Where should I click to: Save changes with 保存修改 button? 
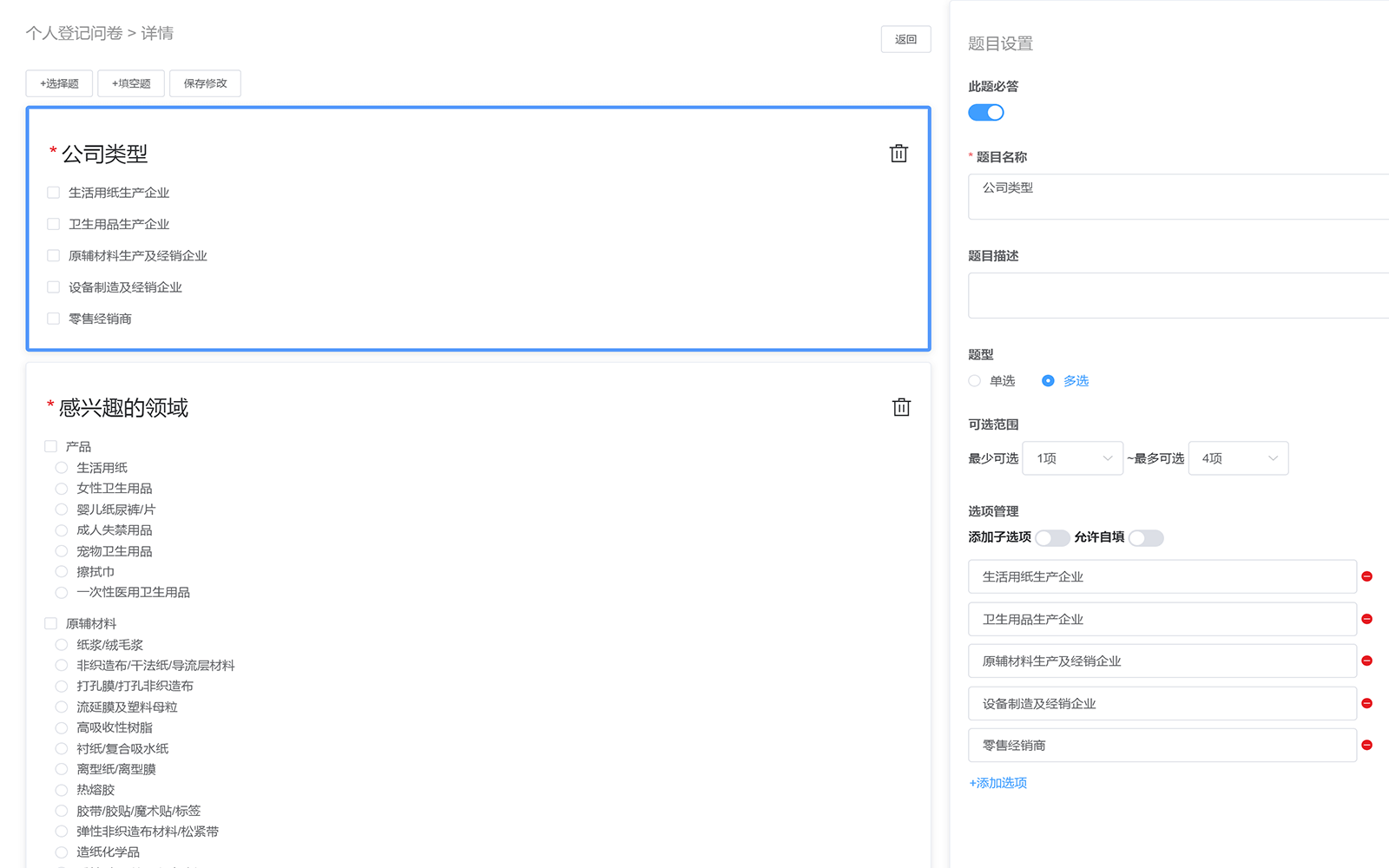[x=205, y=83]
